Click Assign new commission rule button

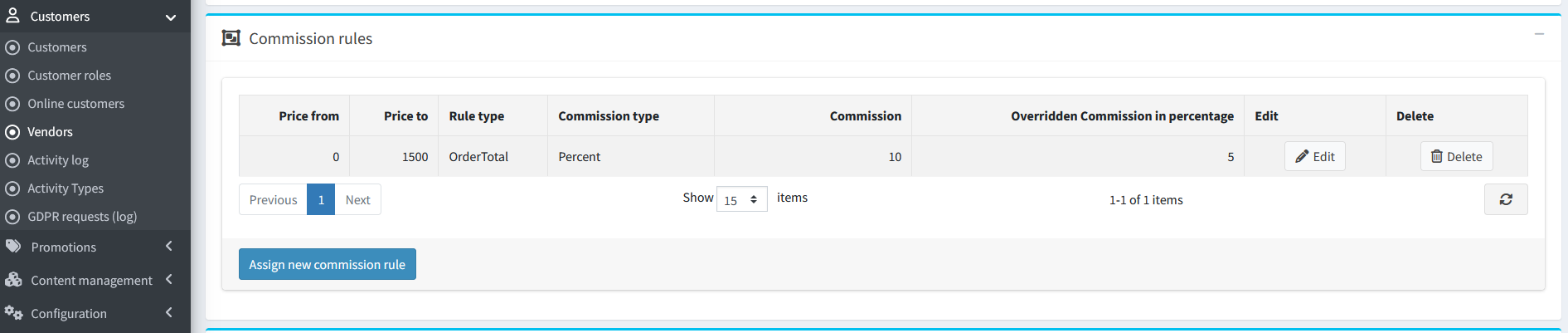[328, 264]
